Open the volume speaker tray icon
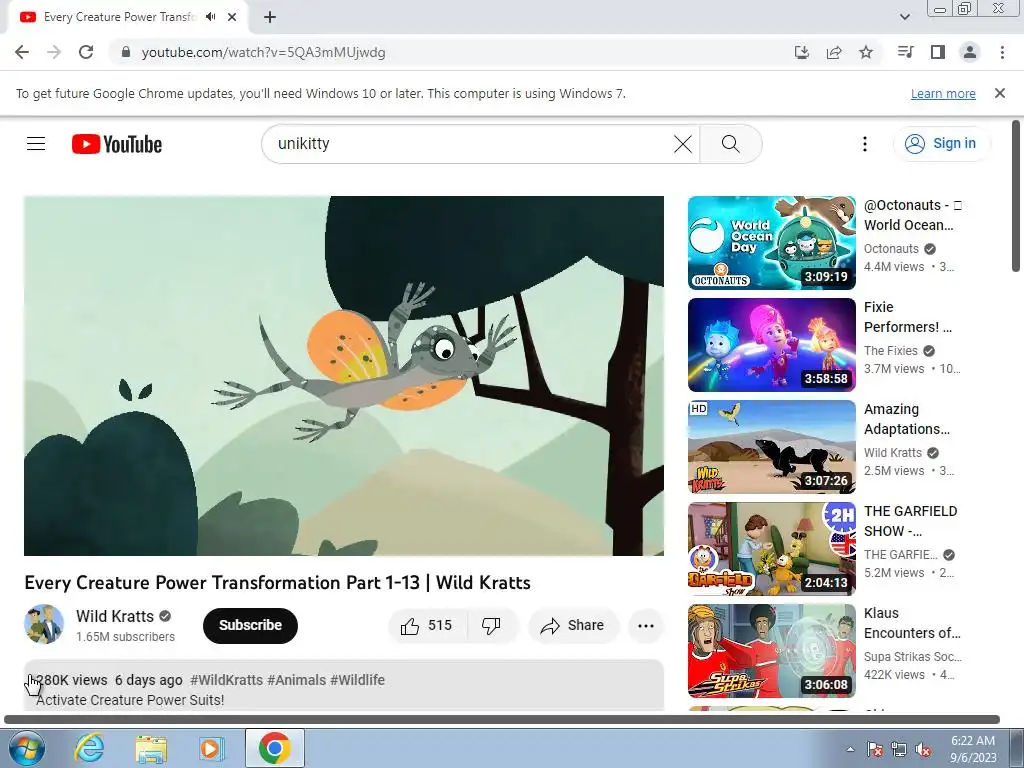The height and width of the screenshot is (768, 1024). click(922, 749)
